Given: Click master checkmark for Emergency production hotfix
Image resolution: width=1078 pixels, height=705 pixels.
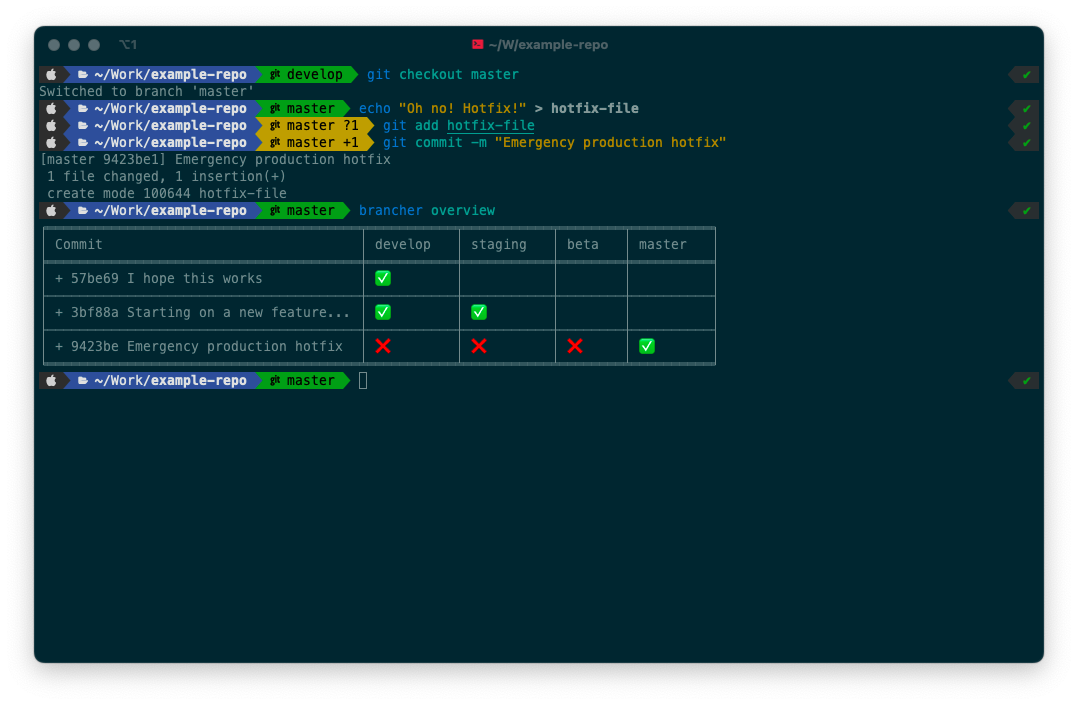Looking at the screenshot, I should pyautogui.click(x=647, y=346).
